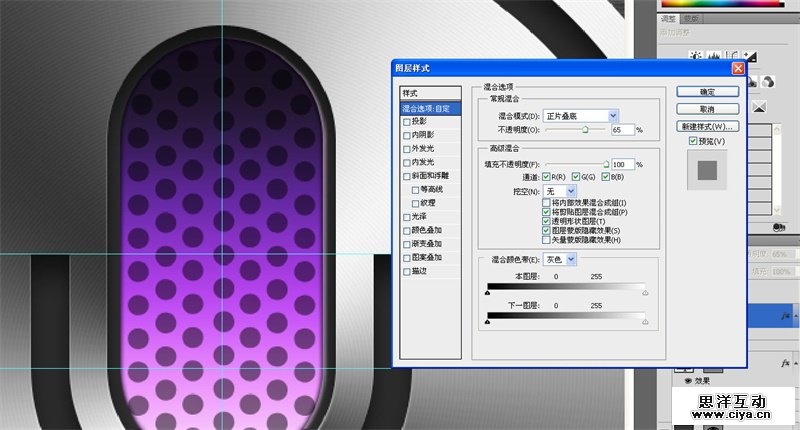The height and width of the screenshot is (430, 800).
Task: Enable the 外发光 outer glow checkbox
Action: 407,149
